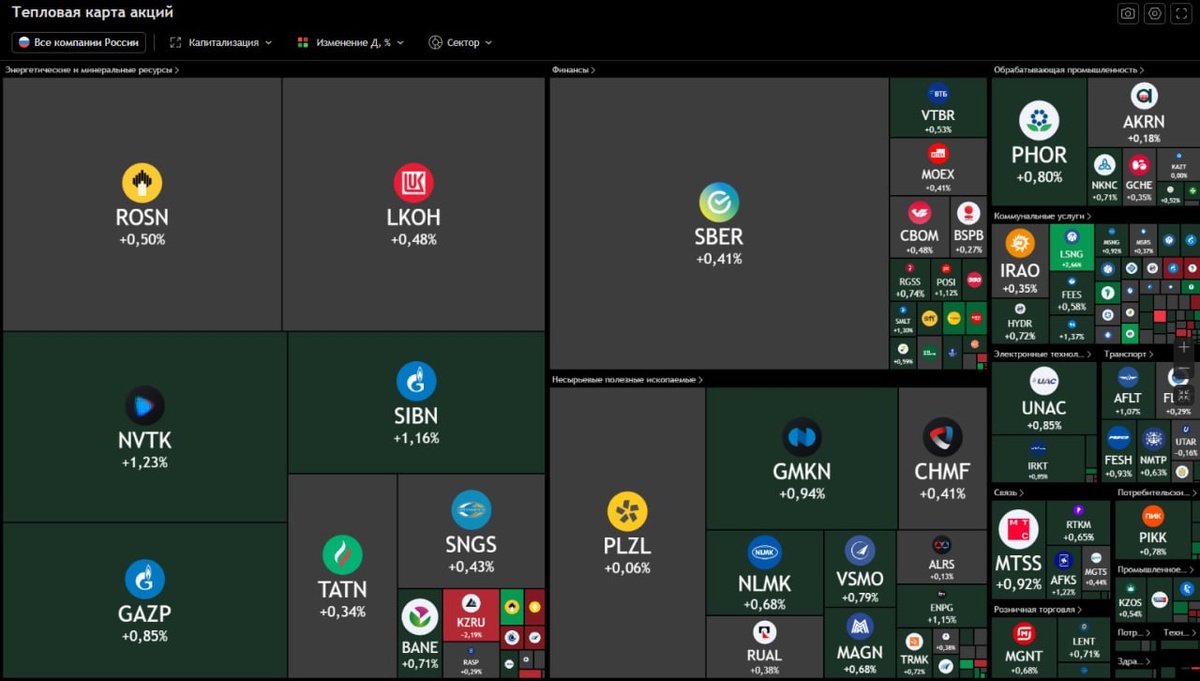Viewport: 1200px width, 681px height.
Task: Click the LKOH Lukoil logo
Action: click(x=413, y=183)
